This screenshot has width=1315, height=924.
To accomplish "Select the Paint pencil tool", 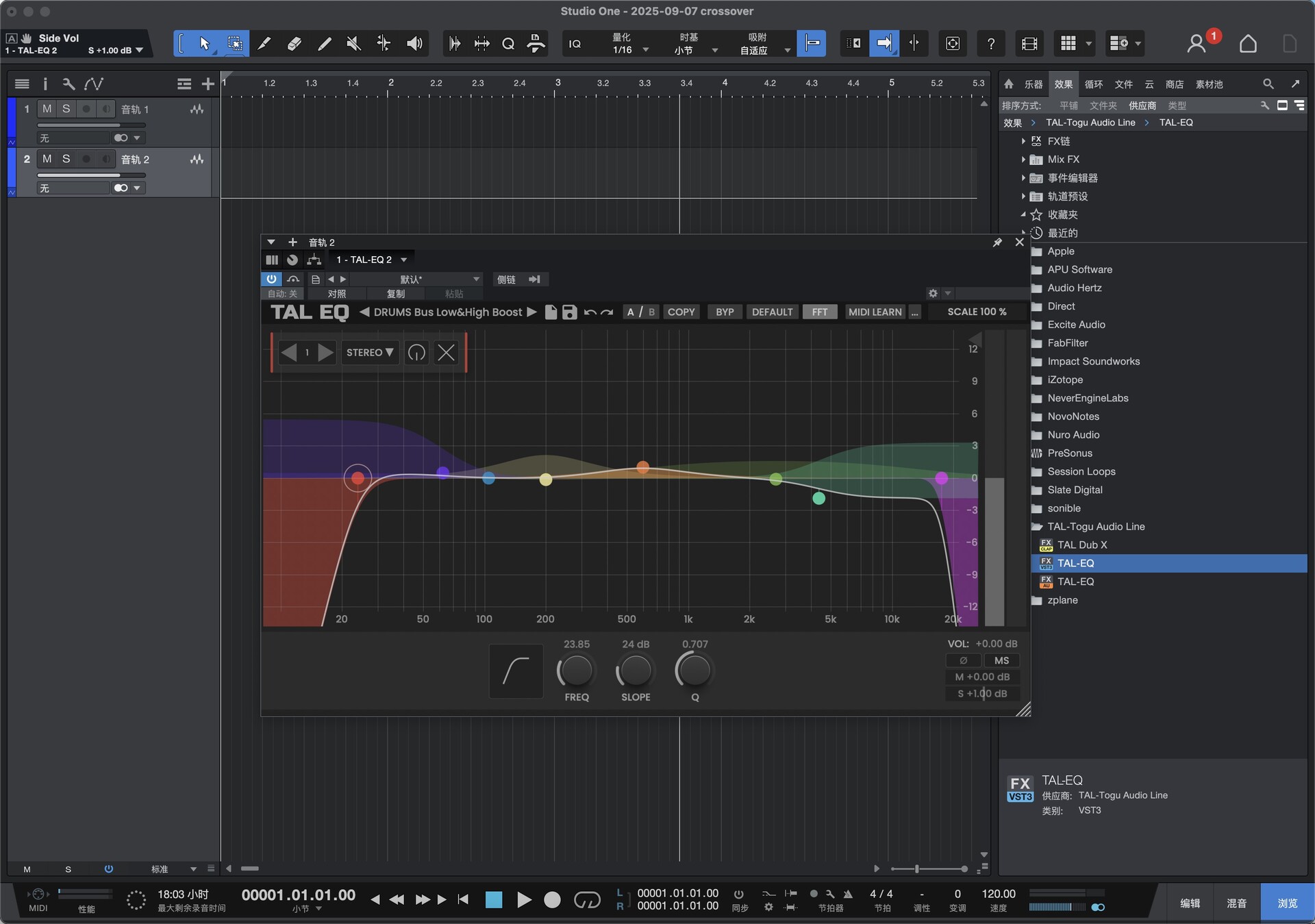I will coord(324,44).
